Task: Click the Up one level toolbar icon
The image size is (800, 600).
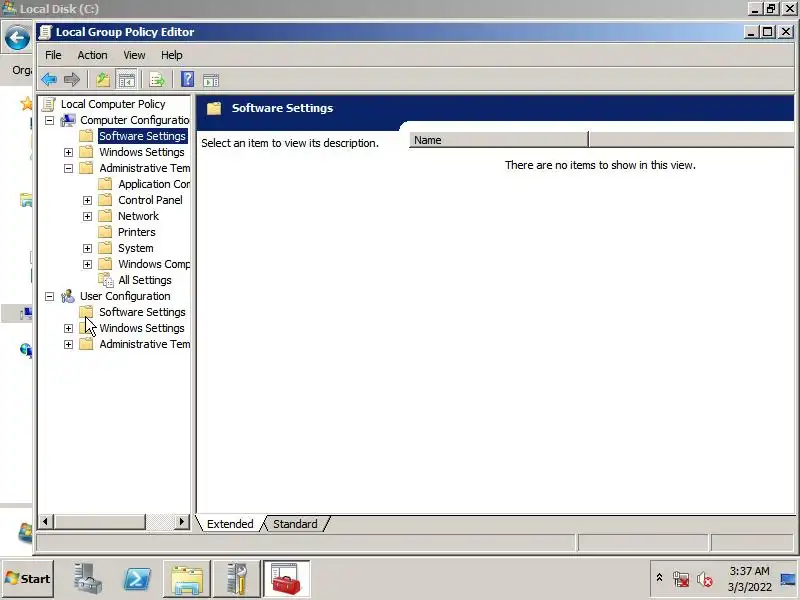Action: pyautogui.click(x=103, y=80)
